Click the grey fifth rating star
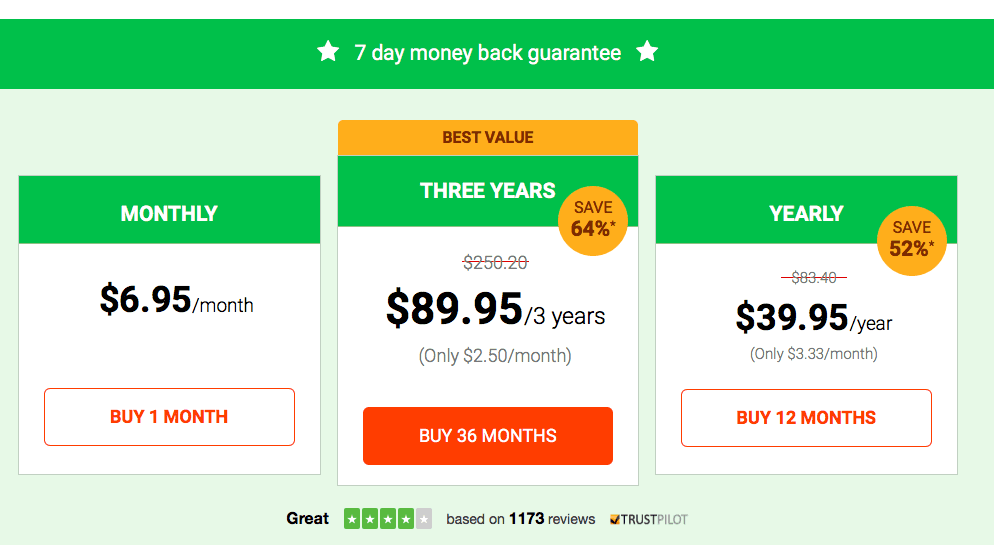Viewport: 994px width, 545px height. coord(424,519)
